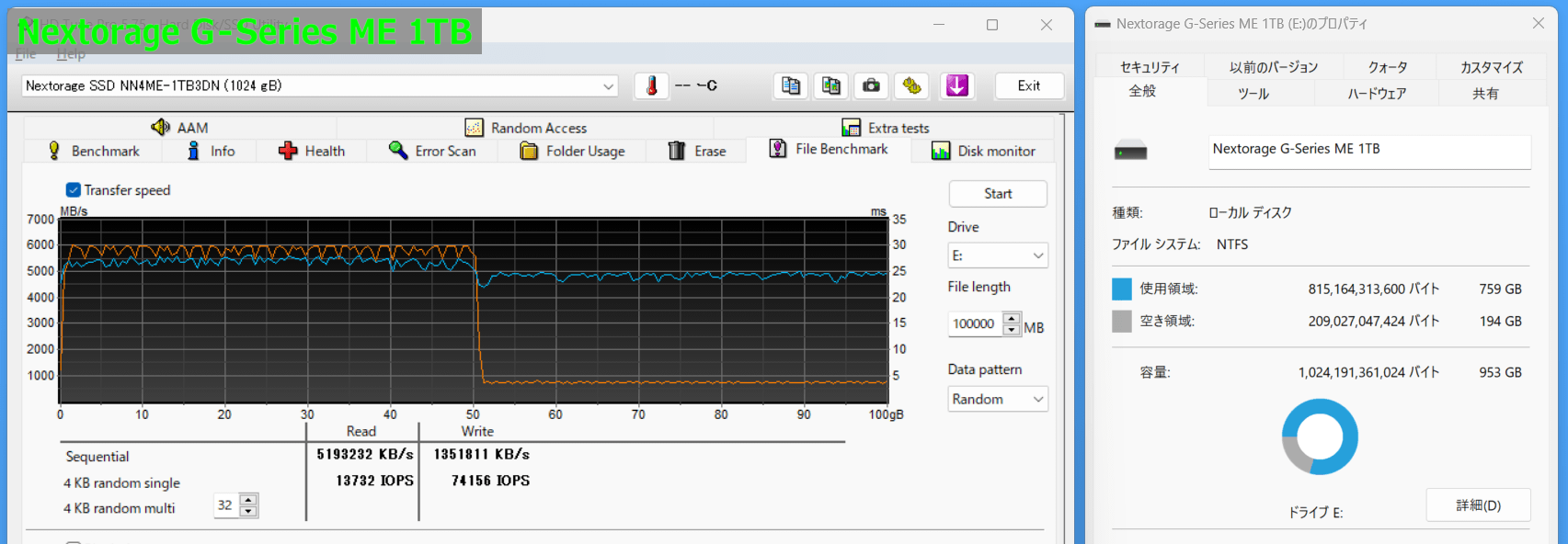This screenshot has height=544, width=1568.
Task: Select the Extra tests tab
Action: [x=885, y=127]
